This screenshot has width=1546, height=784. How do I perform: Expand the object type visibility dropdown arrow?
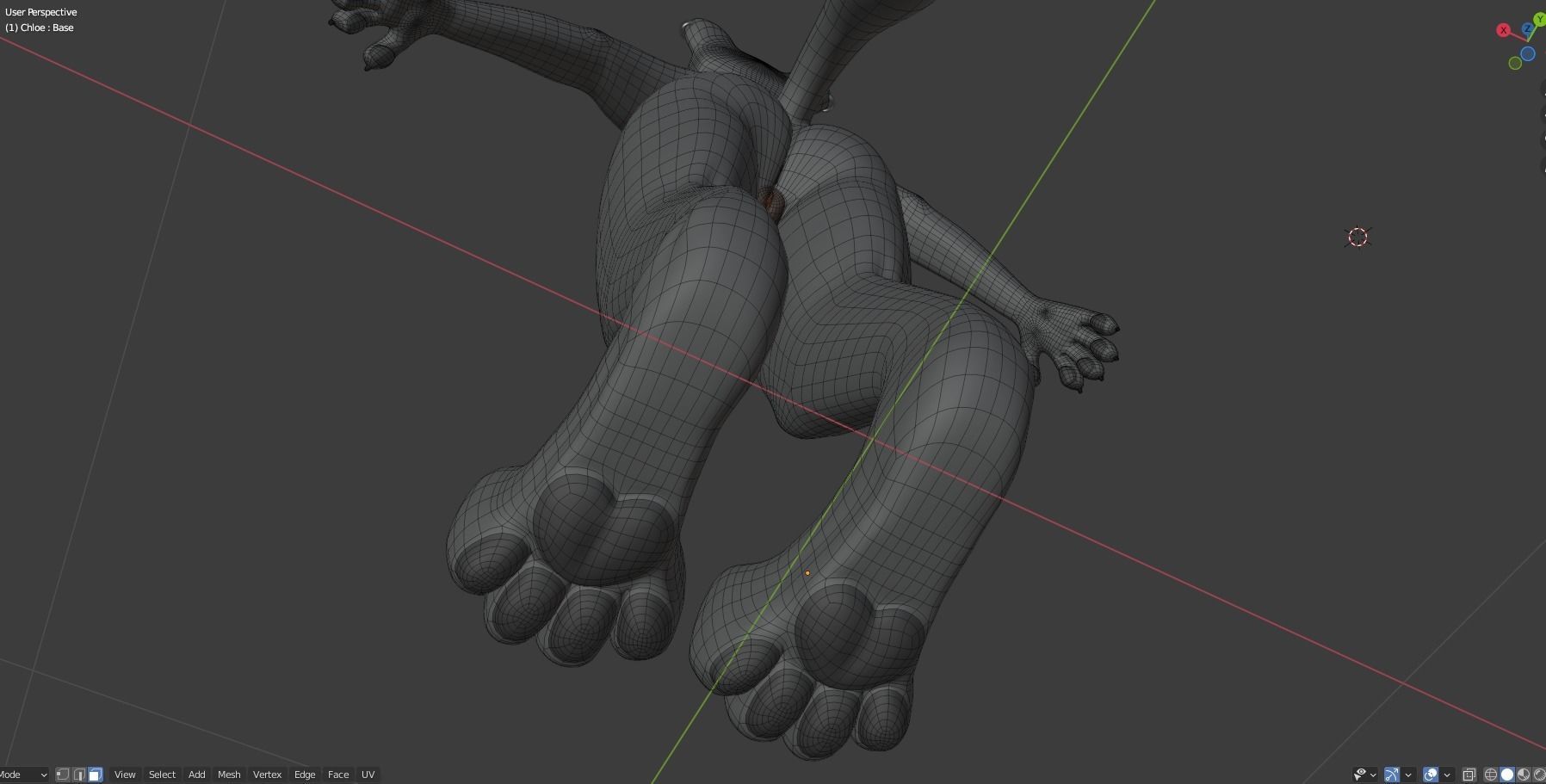(x=1373, y=775)
